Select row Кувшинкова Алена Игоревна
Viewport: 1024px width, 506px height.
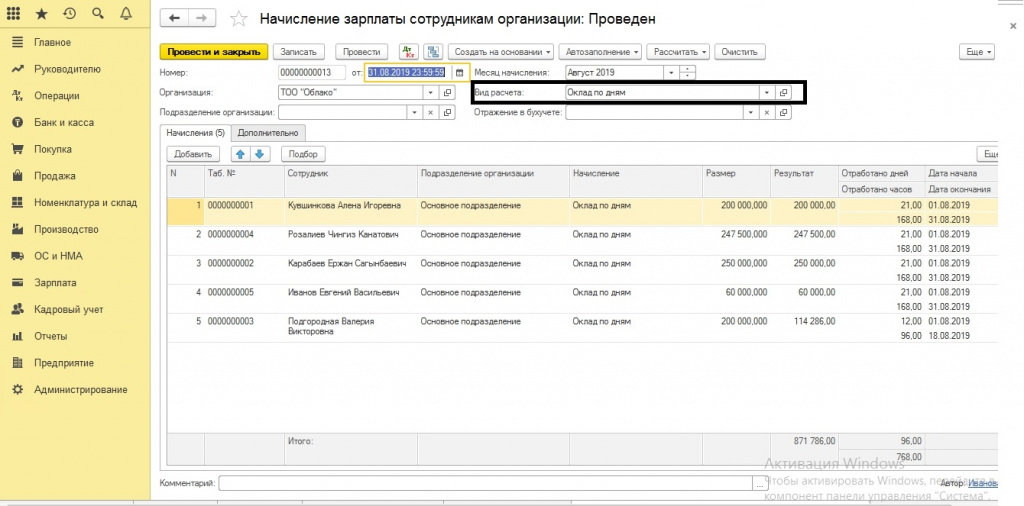(583, 212)
